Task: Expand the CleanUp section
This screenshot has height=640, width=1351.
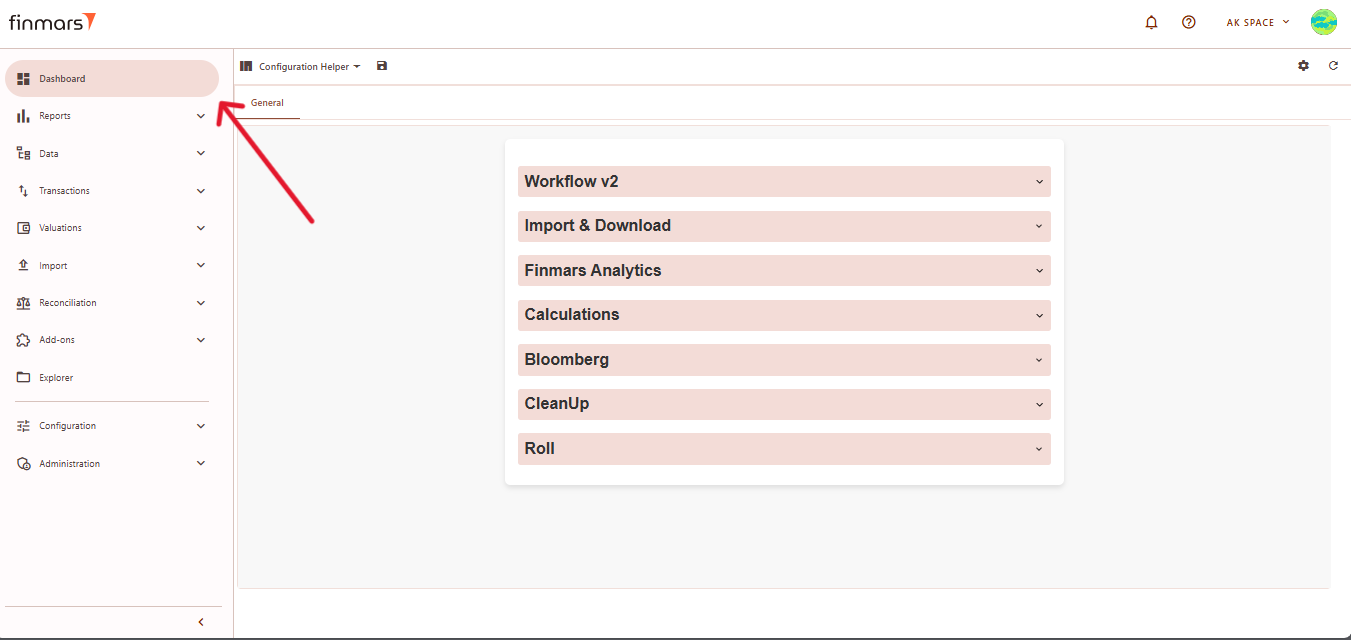Action: (784, 404)
